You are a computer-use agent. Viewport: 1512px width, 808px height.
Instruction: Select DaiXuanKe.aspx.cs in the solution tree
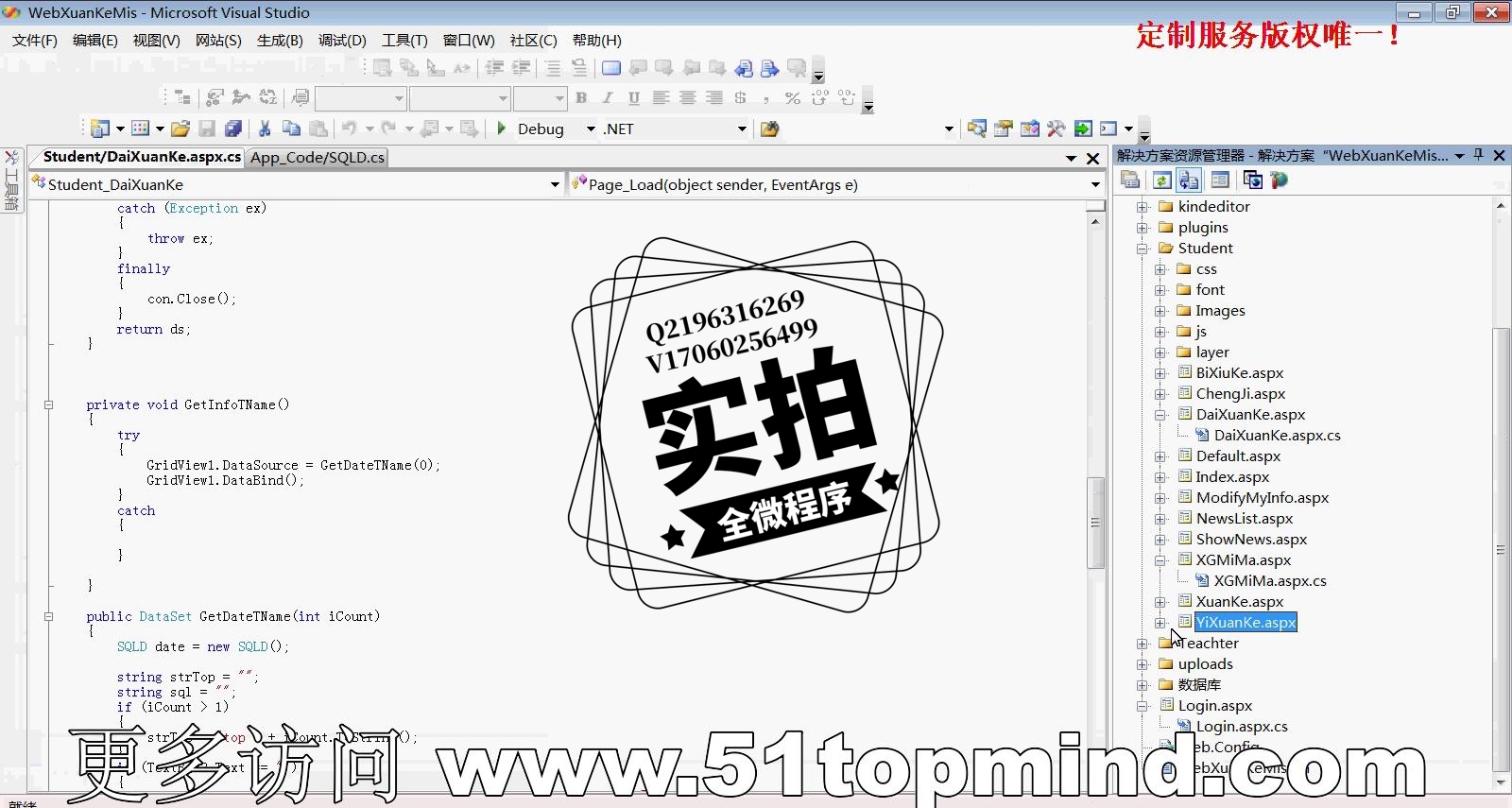pos(1277,436)
